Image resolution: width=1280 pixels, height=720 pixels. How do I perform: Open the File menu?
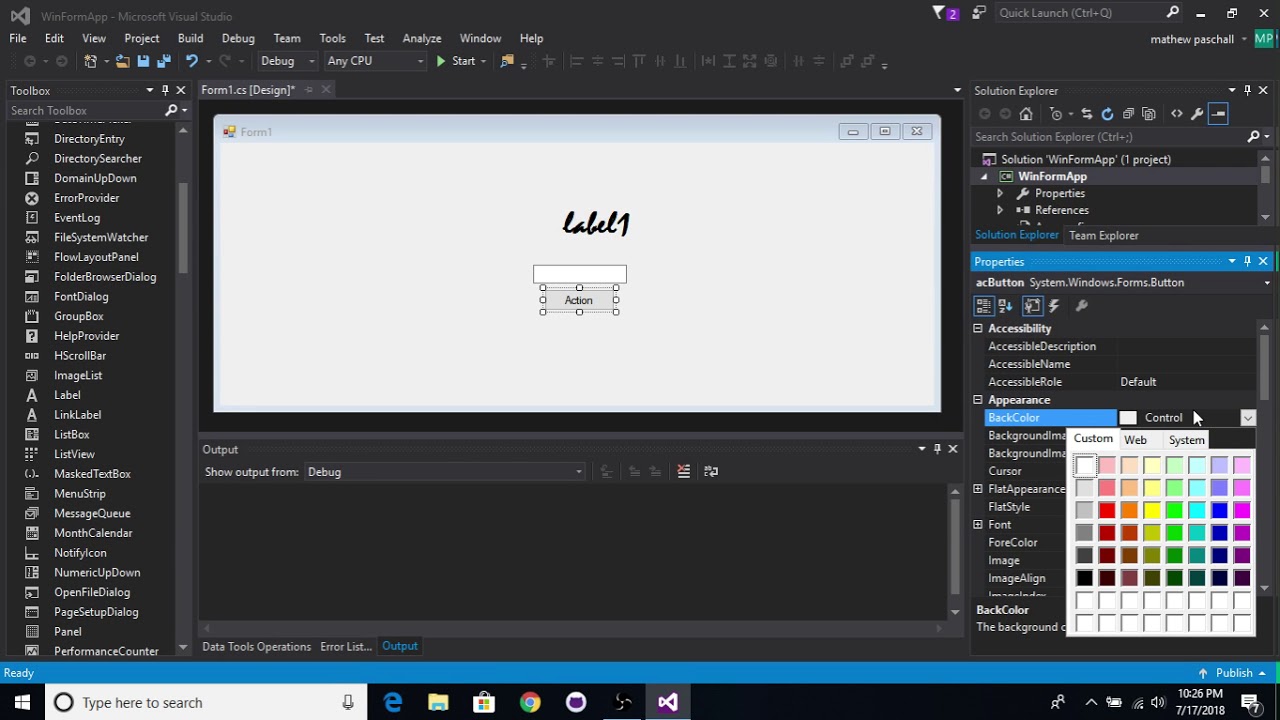click(18, 38)
